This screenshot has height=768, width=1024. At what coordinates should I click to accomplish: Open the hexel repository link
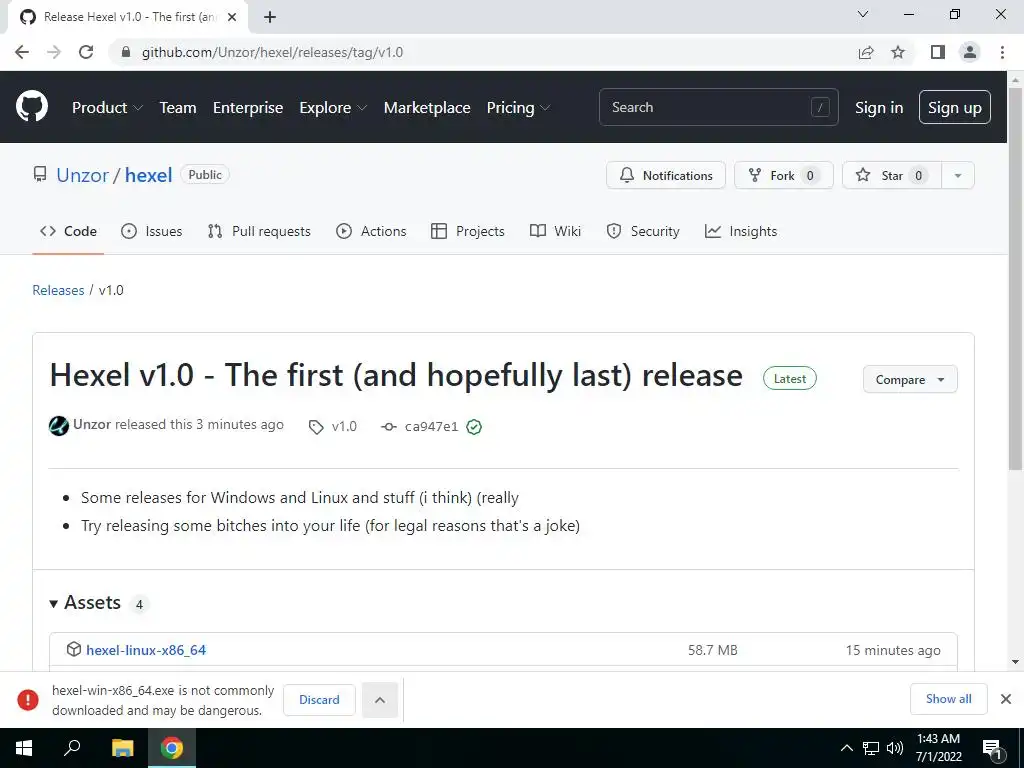point(148,175)
